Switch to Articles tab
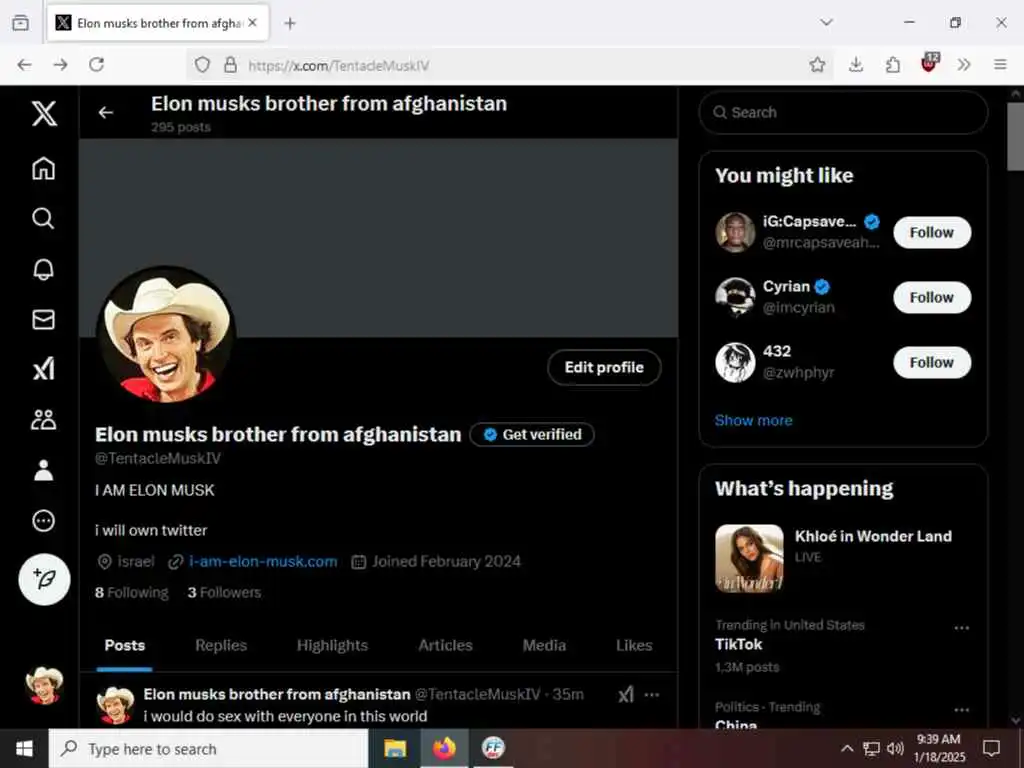 (x=445, y=645)
